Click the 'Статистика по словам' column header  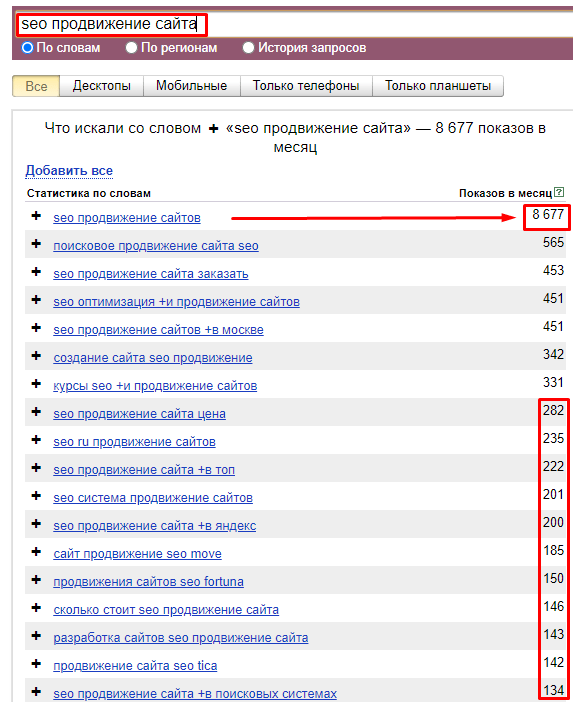pos(89,193)
